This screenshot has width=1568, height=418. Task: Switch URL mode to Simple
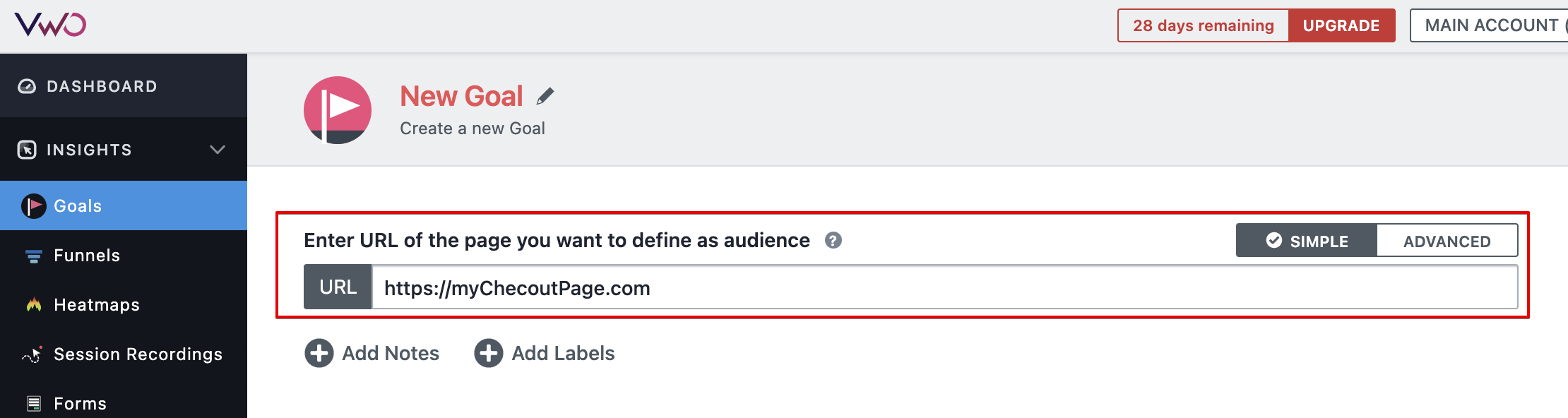(1307, 241)
